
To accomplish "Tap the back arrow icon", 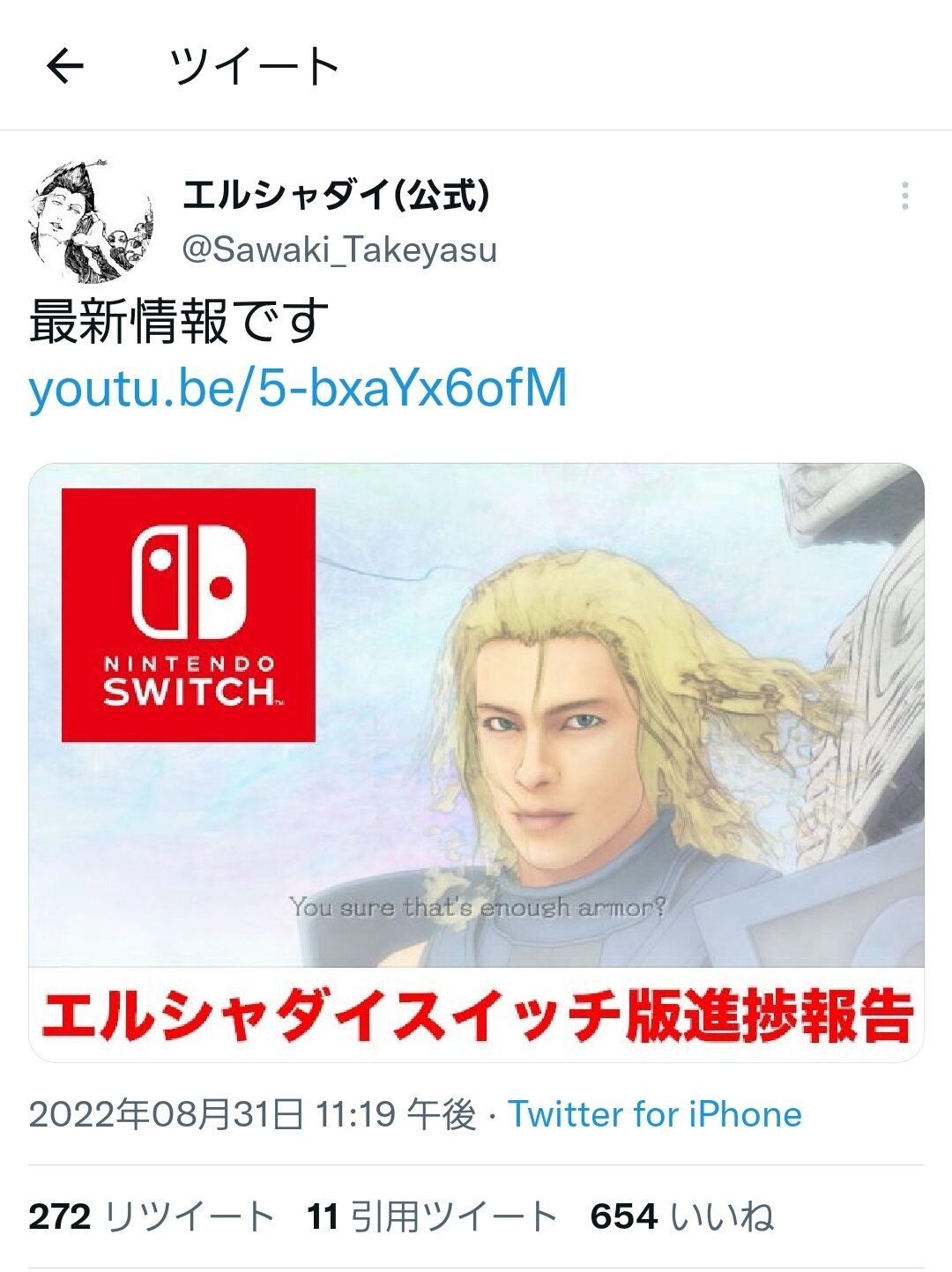I will pos(65,65).
